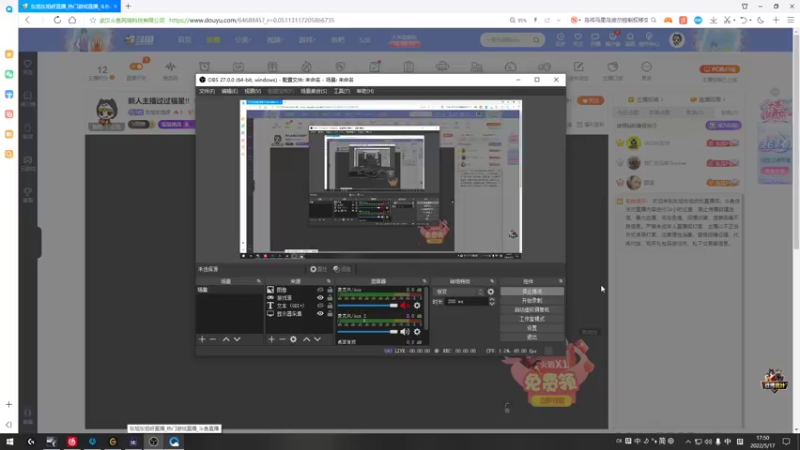The height and width of the screenshot is (450, 800).
Task: Expand the 分类 dropdown in Douyu nav
Action: point(242,40)
